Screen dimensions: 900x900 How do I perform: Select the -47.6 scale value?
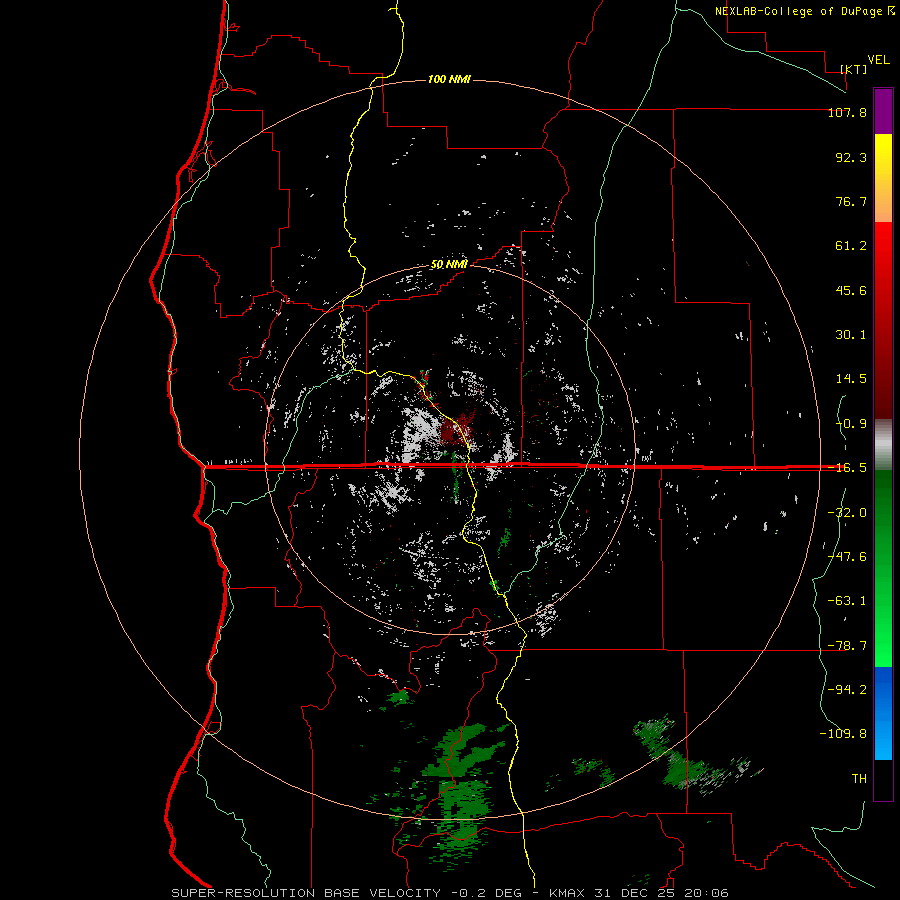pyautogui.click(x=847, y=557)
